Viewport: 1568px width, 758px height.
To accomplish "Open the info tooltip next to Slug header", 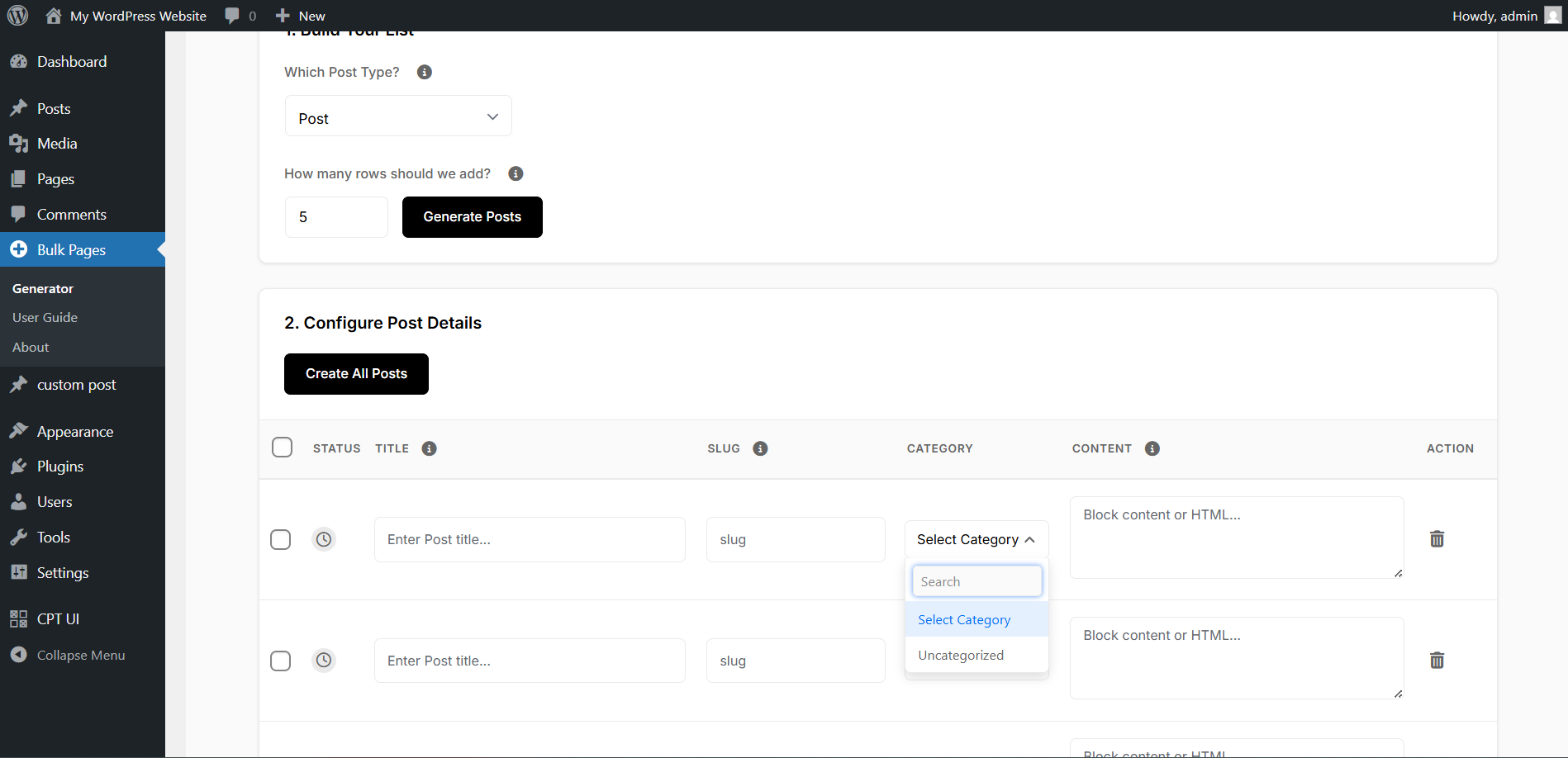I will point(760,448).
